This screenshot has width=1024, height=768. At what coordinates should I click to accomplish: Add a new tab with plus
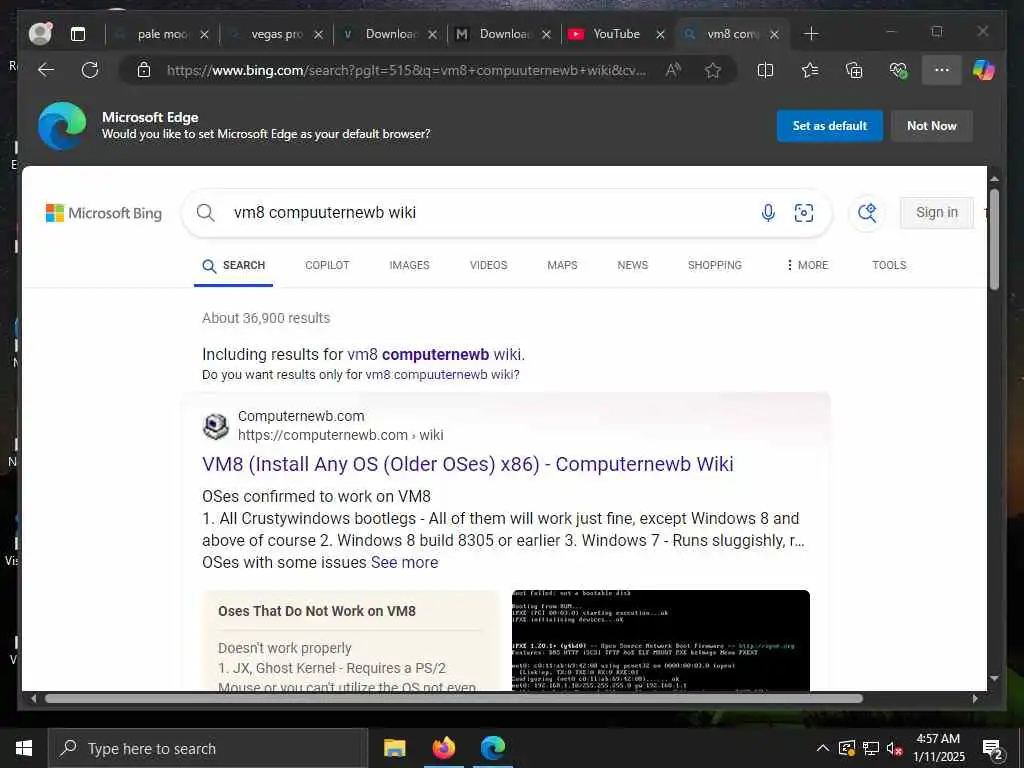[x=811, y=33]
